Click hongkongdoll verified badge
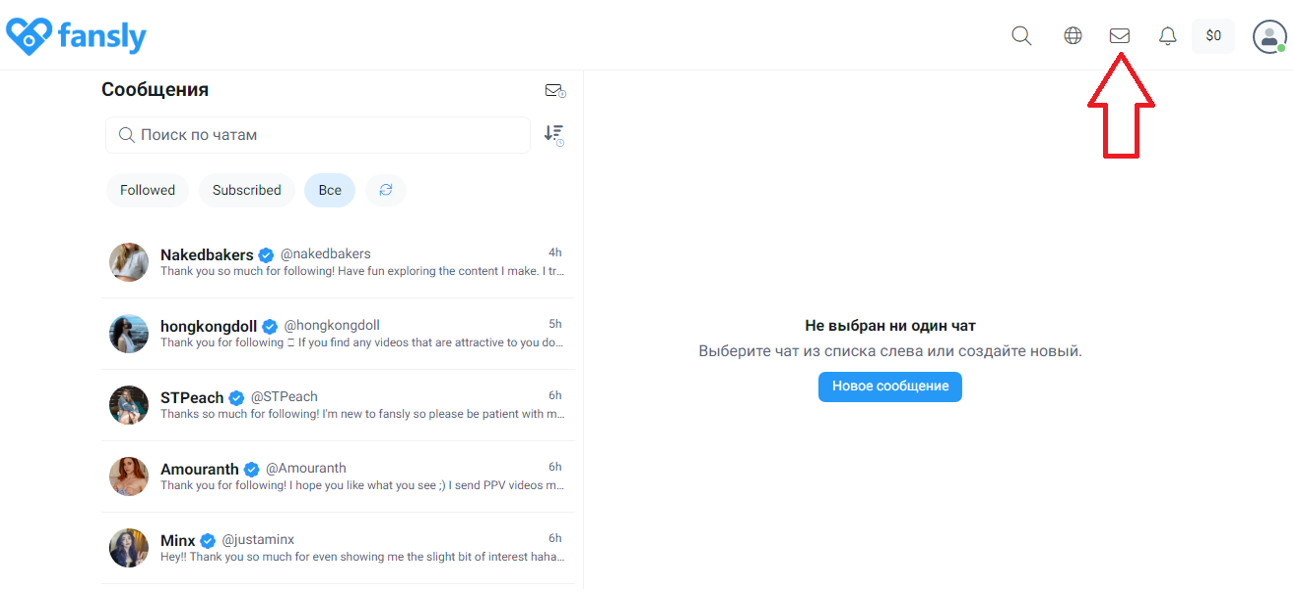This screenshot has height=595, width=1293. [270, 326]
